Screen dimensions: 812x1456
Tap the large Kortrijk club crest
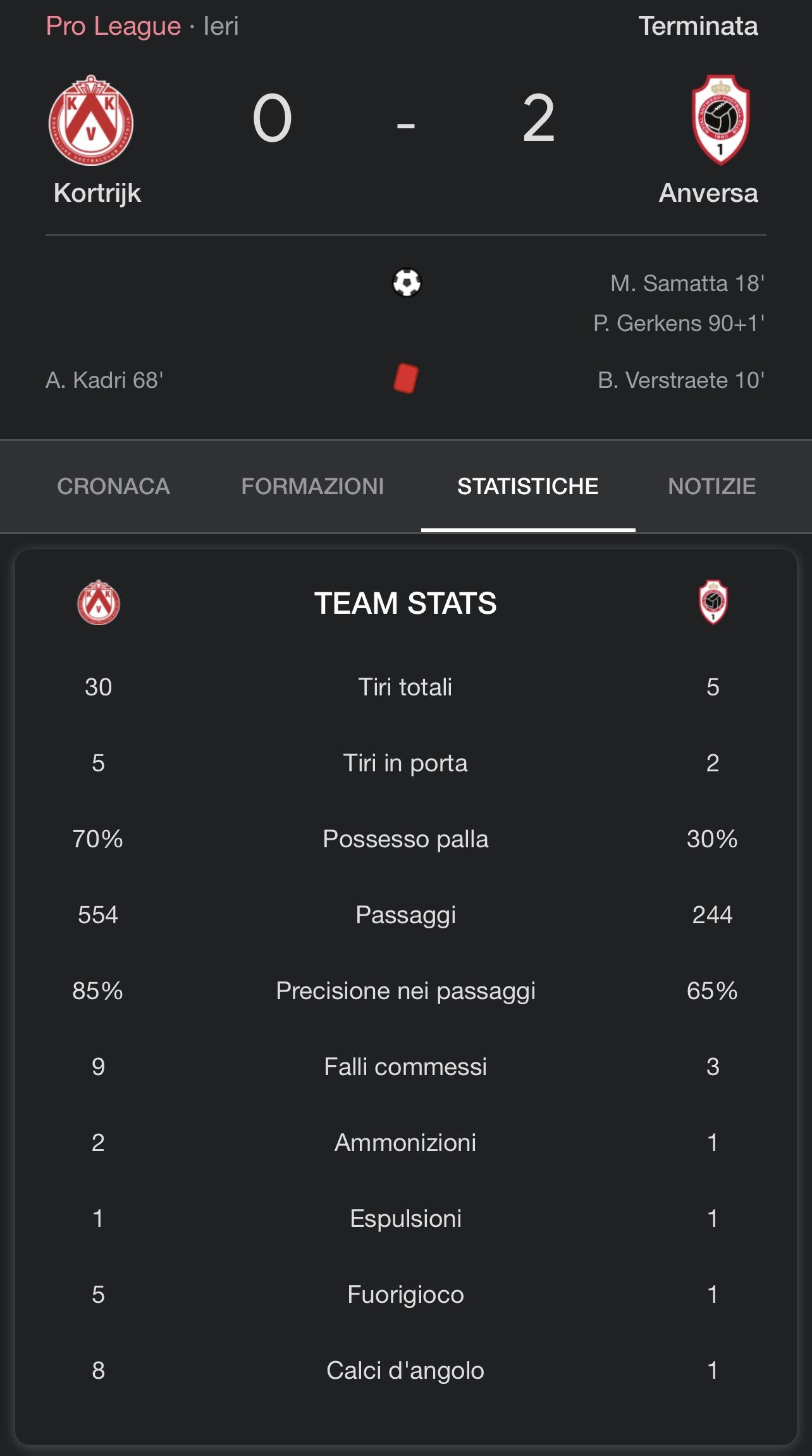click(x=91, y=120)
